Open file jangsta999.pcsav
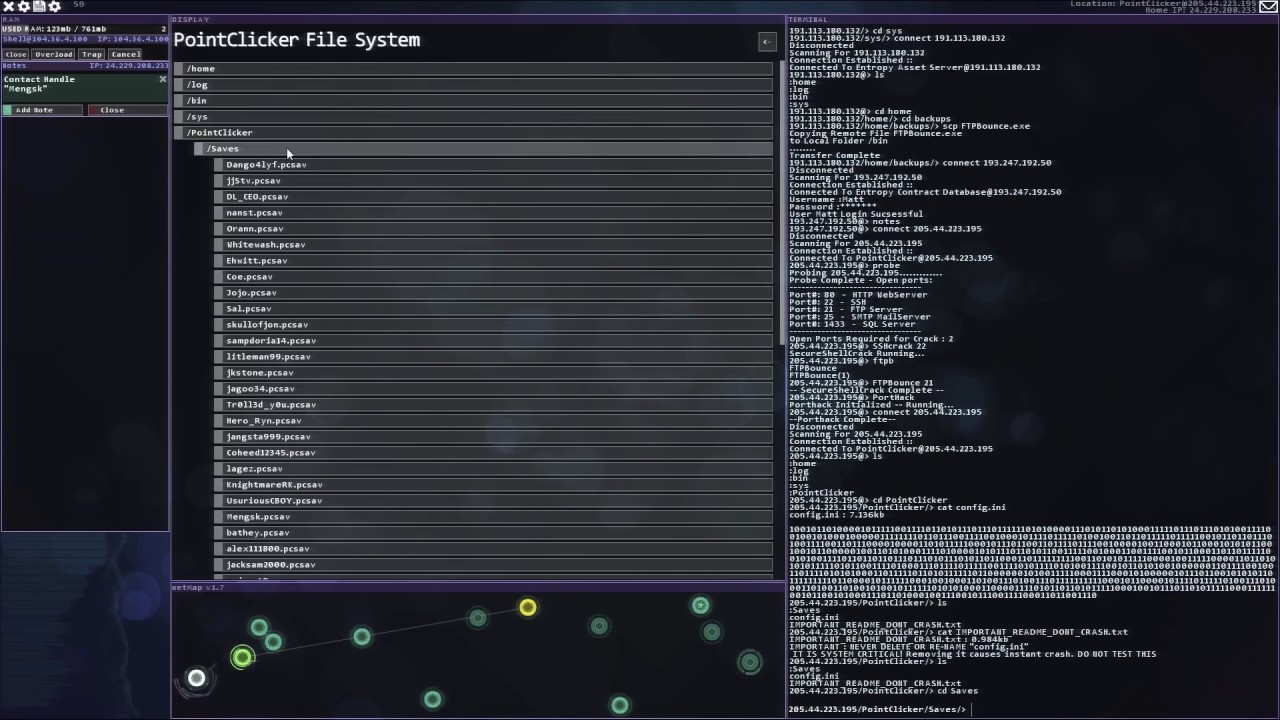The width and height of the screenshot is (1280, 720). tap(493, 437)
